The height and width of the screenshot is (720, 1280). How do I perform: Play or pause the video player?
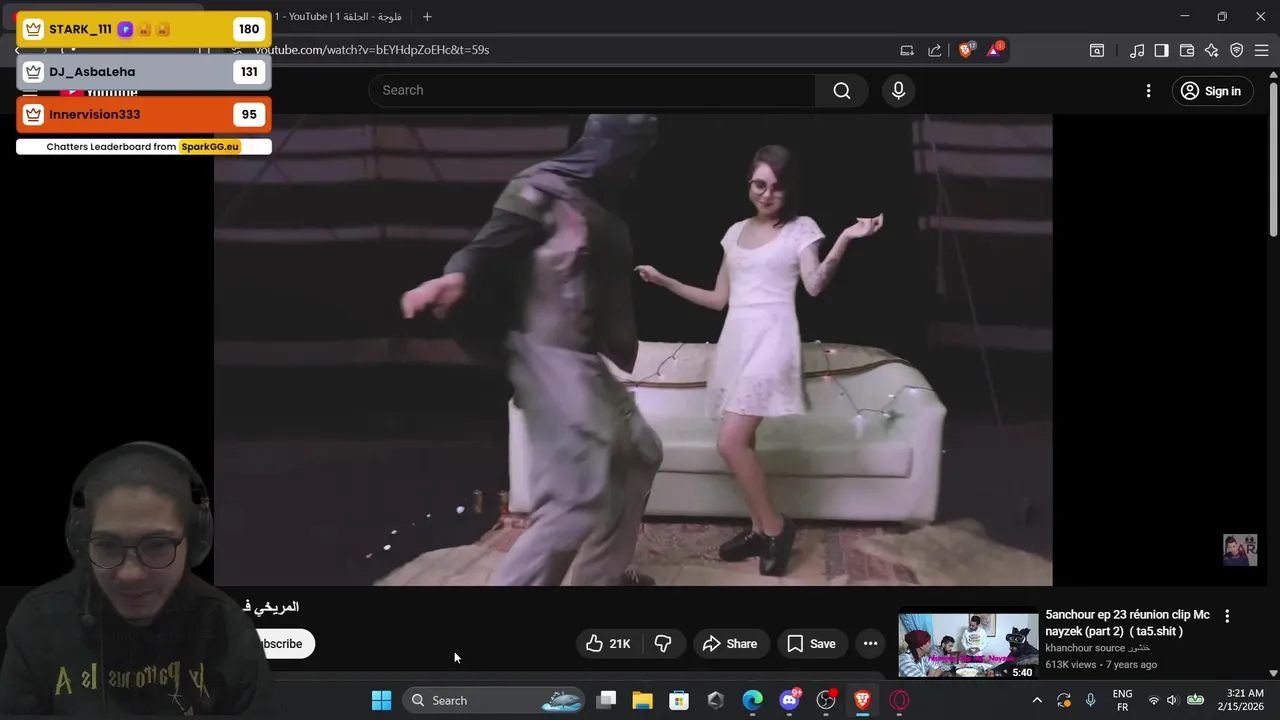pyautogui.click(x=633, y=350)
